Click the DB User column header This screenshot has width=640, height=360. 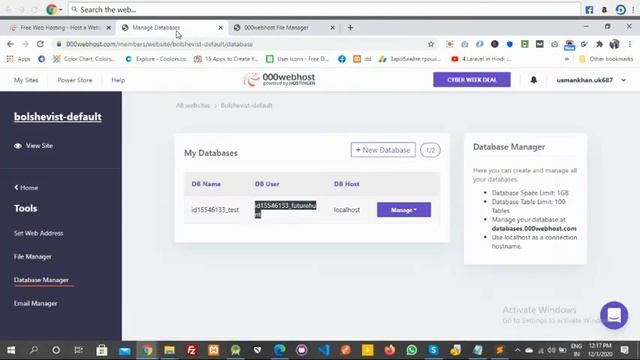267,184
